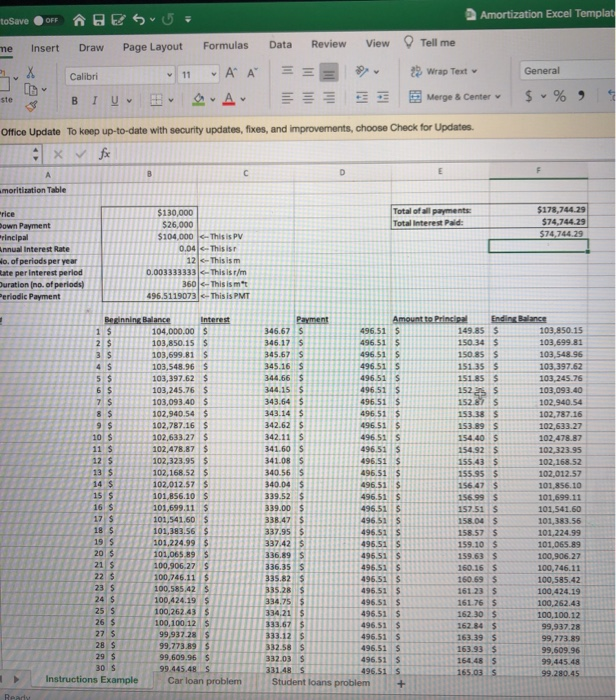Click the edit/save-as pencil icon
The width and height of the screenshot is (616, 700).
pyautogui.click(x=118, y=20)
